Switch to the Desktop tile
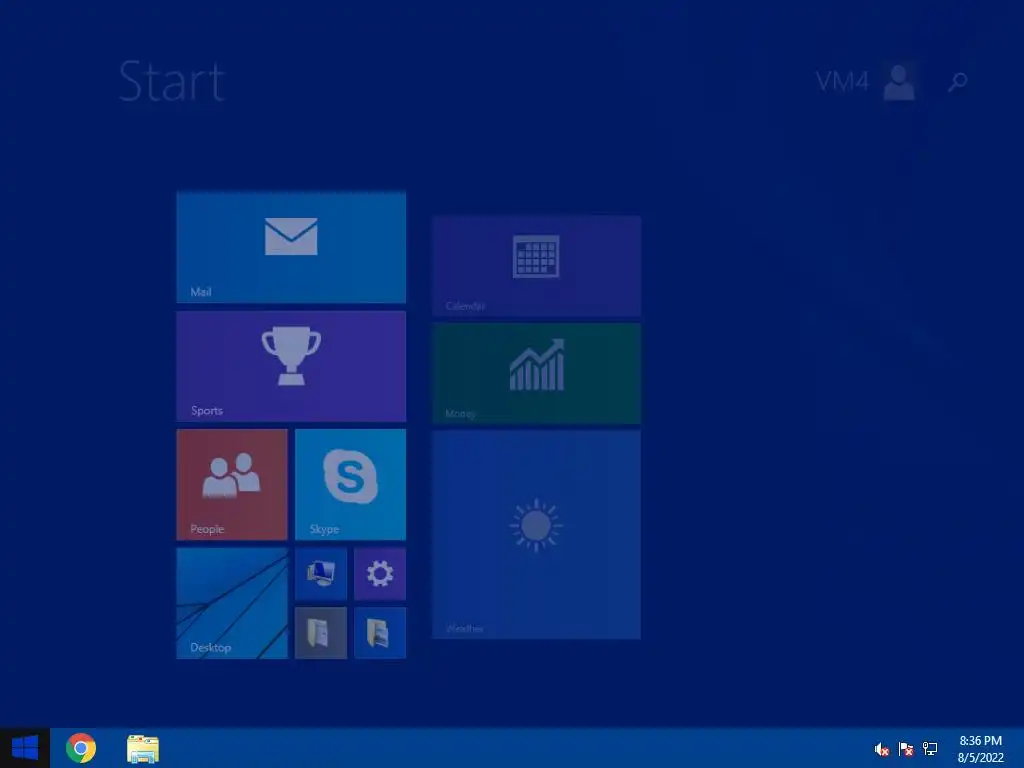1024x768 pixels. 232,603
